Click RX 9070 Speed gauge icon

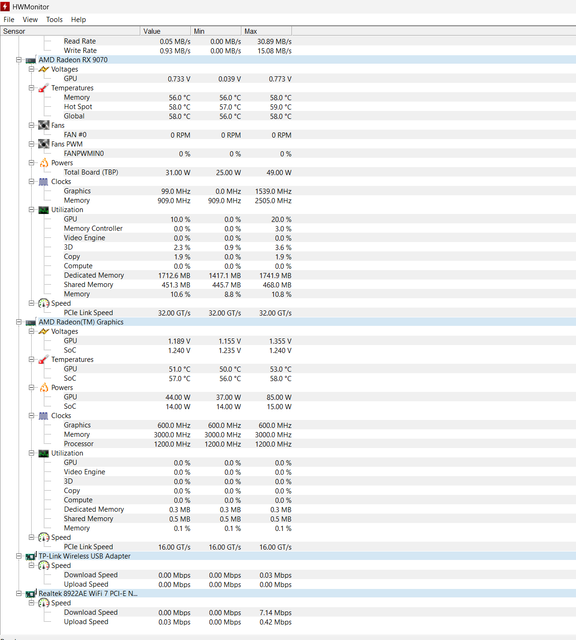pos(43,303)
